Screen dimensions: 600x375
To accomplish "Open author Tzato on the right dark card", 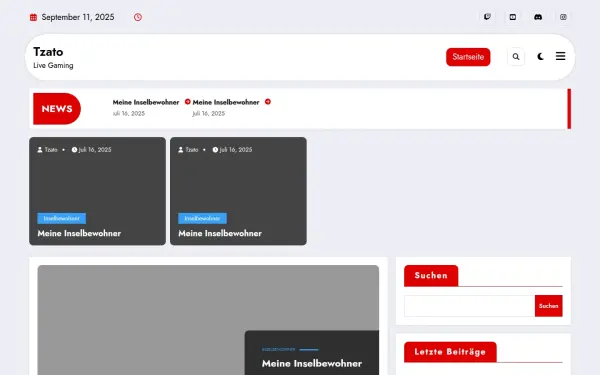I will coord(188,150).
